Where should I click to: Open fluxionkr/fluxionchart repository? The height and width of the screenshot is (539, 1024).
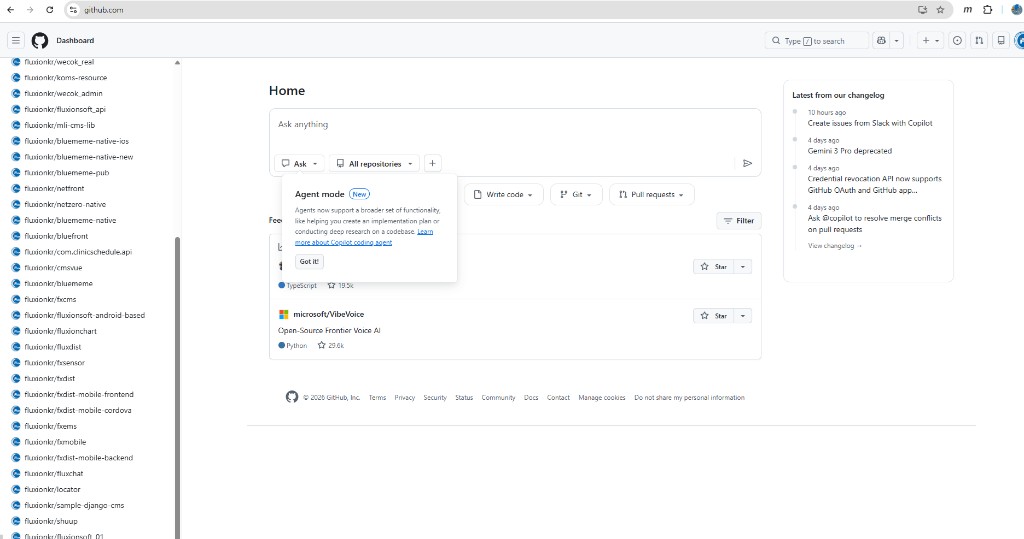click(x=60, y=331)
